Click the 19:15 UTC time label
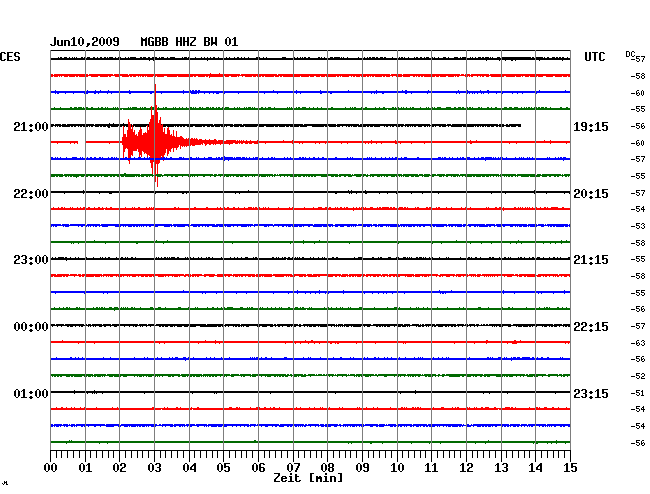 click(591, 126)
